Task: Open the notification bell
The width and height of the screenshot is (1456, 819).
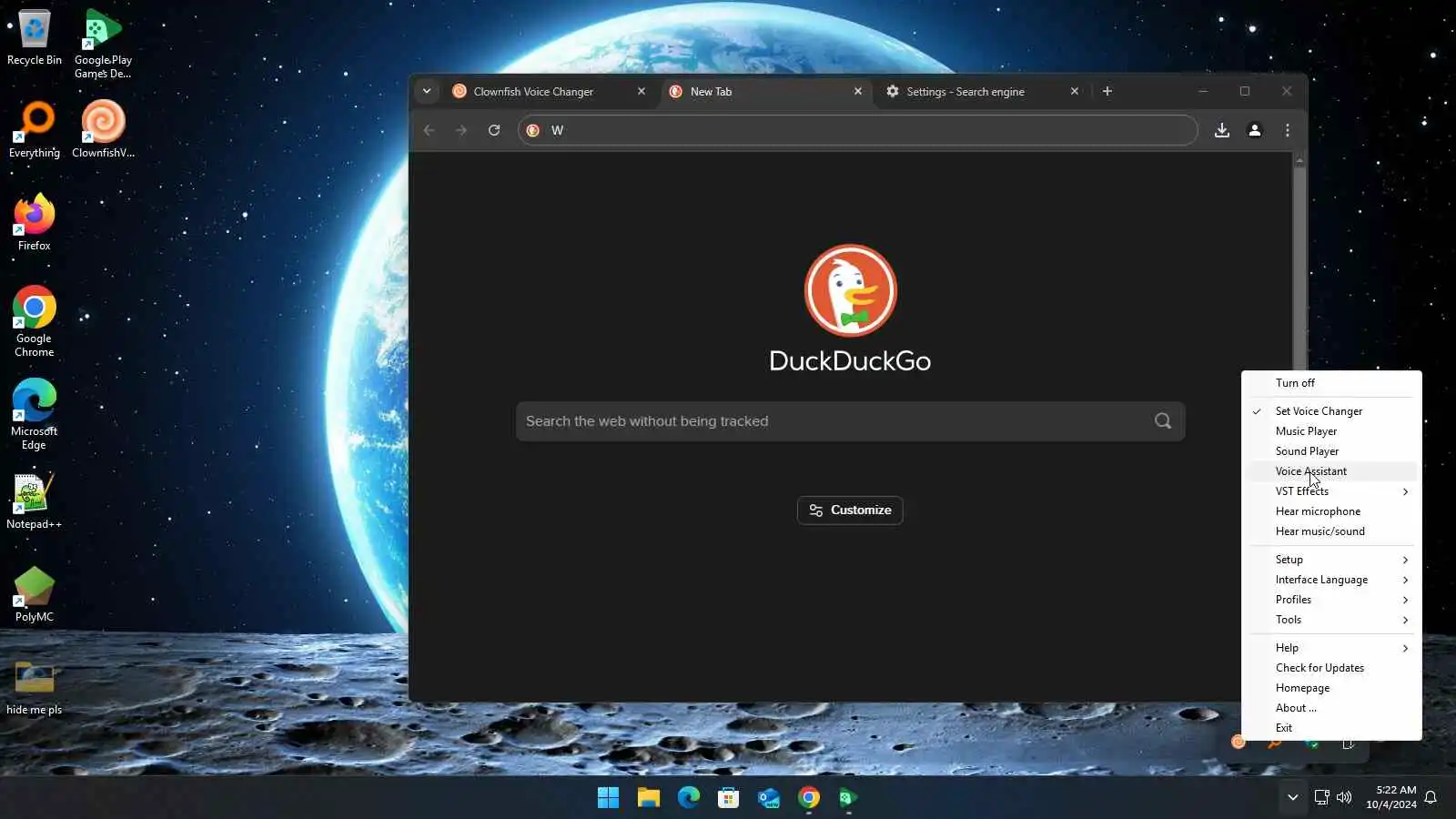Action: click(1431, 798)
